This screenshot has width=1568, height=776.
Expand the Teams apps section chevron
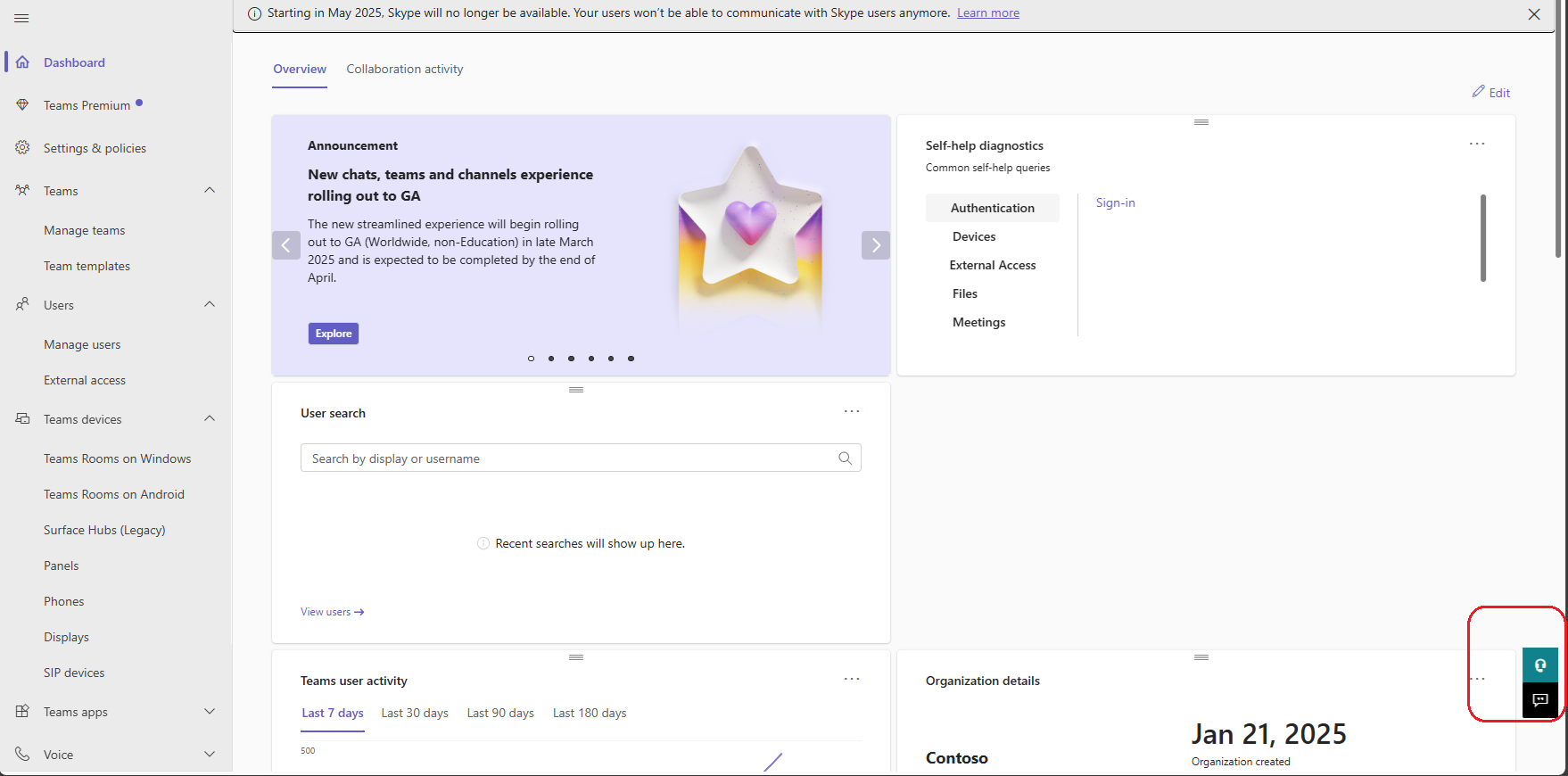click(210, 711)
